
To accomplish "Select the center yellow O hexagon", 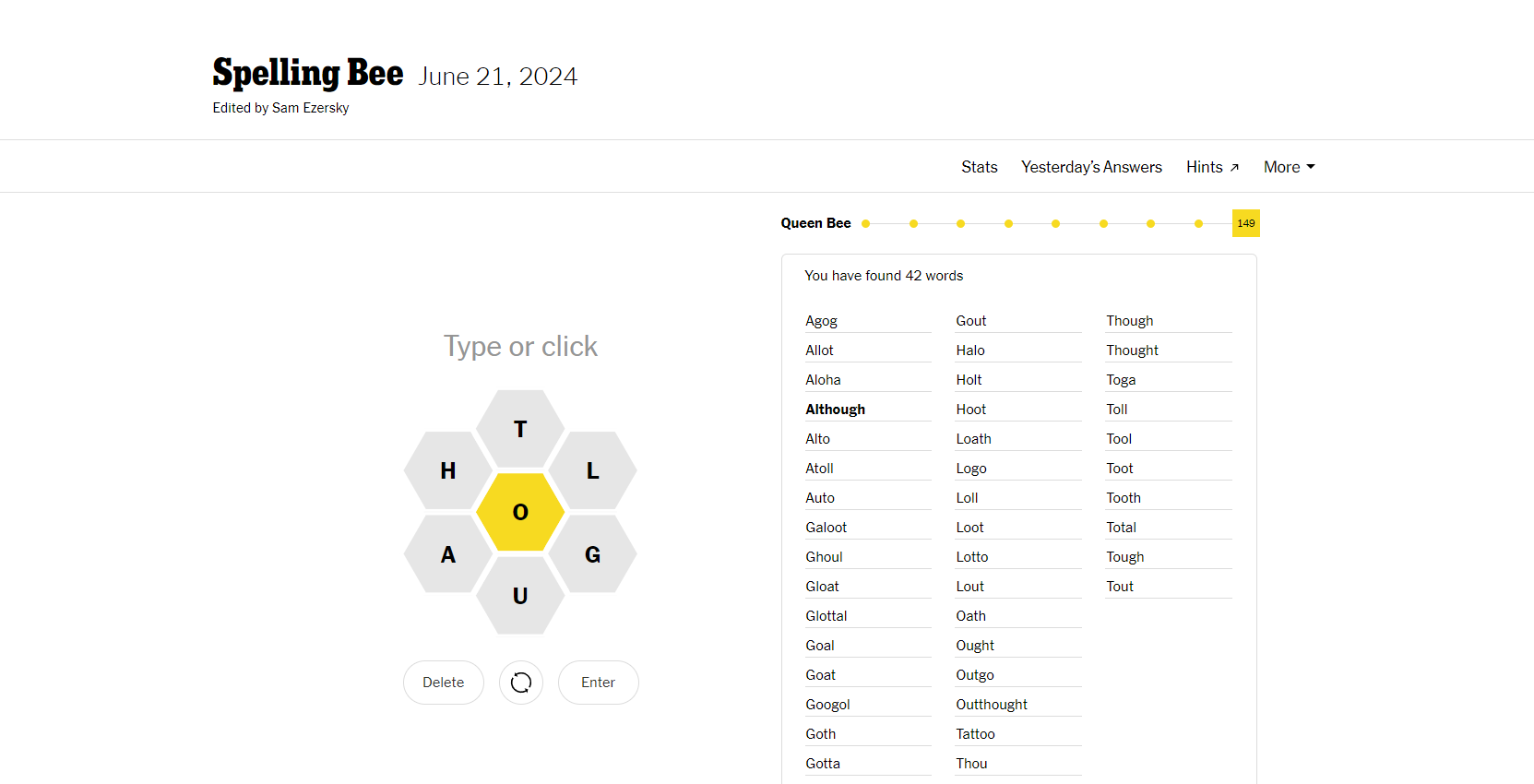I will pyautogui.click(x=520, y=512).
